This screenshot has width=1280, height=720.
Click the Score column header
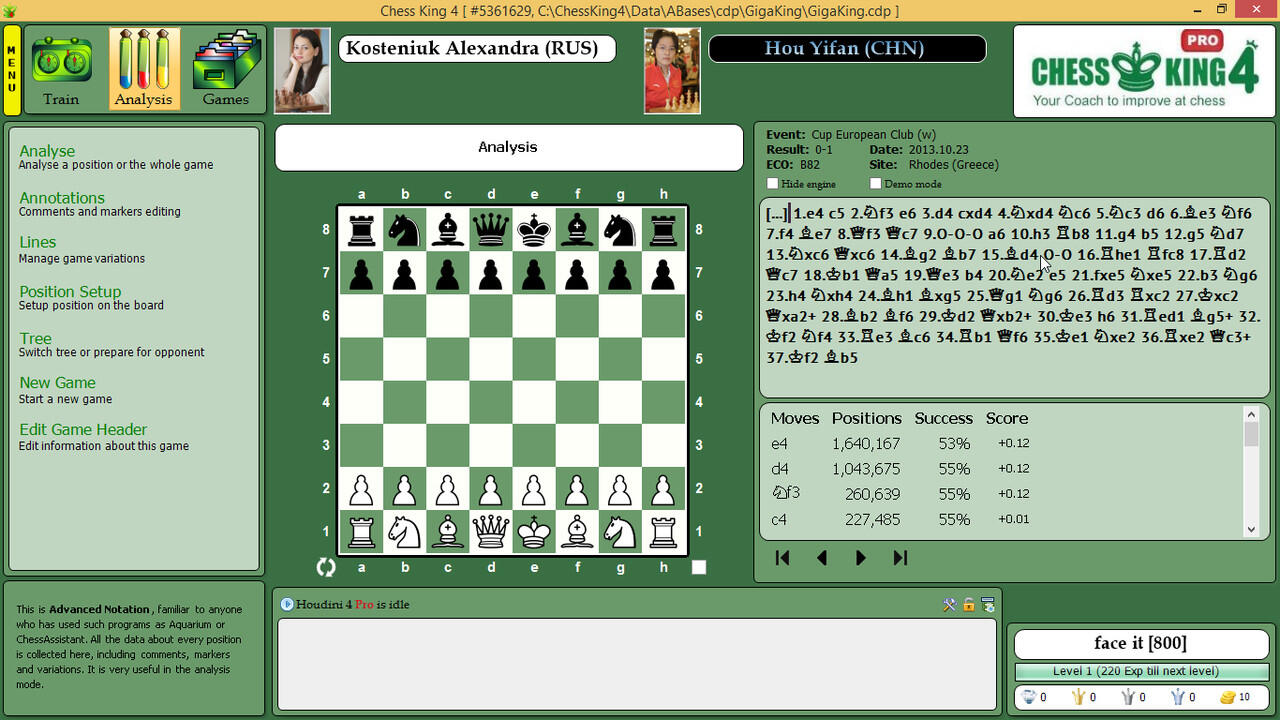point(1007,419)
